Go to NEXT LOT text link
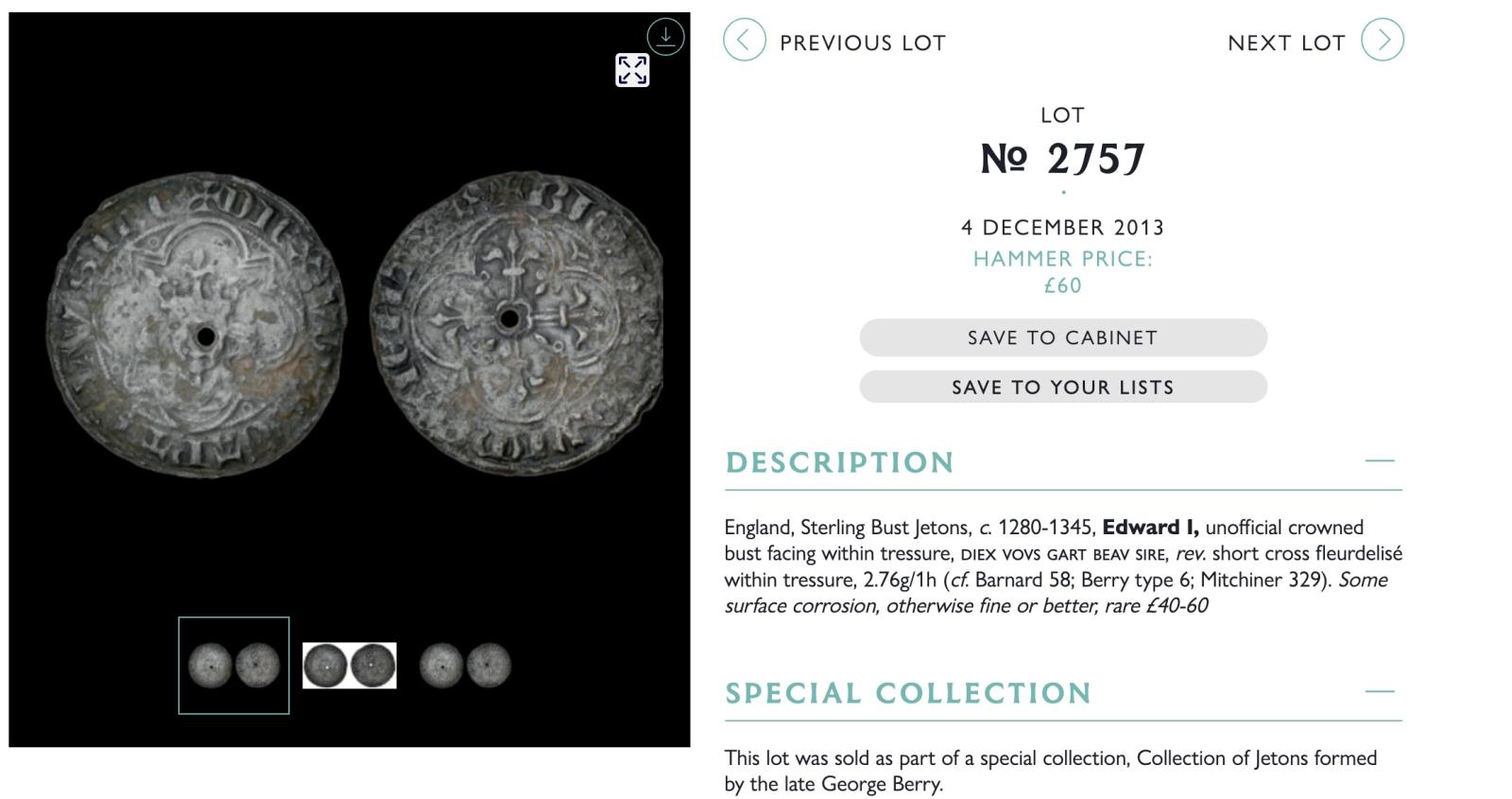Image resolution: width=1512 pixels, height=799 pixels. tap(1285, 43)
